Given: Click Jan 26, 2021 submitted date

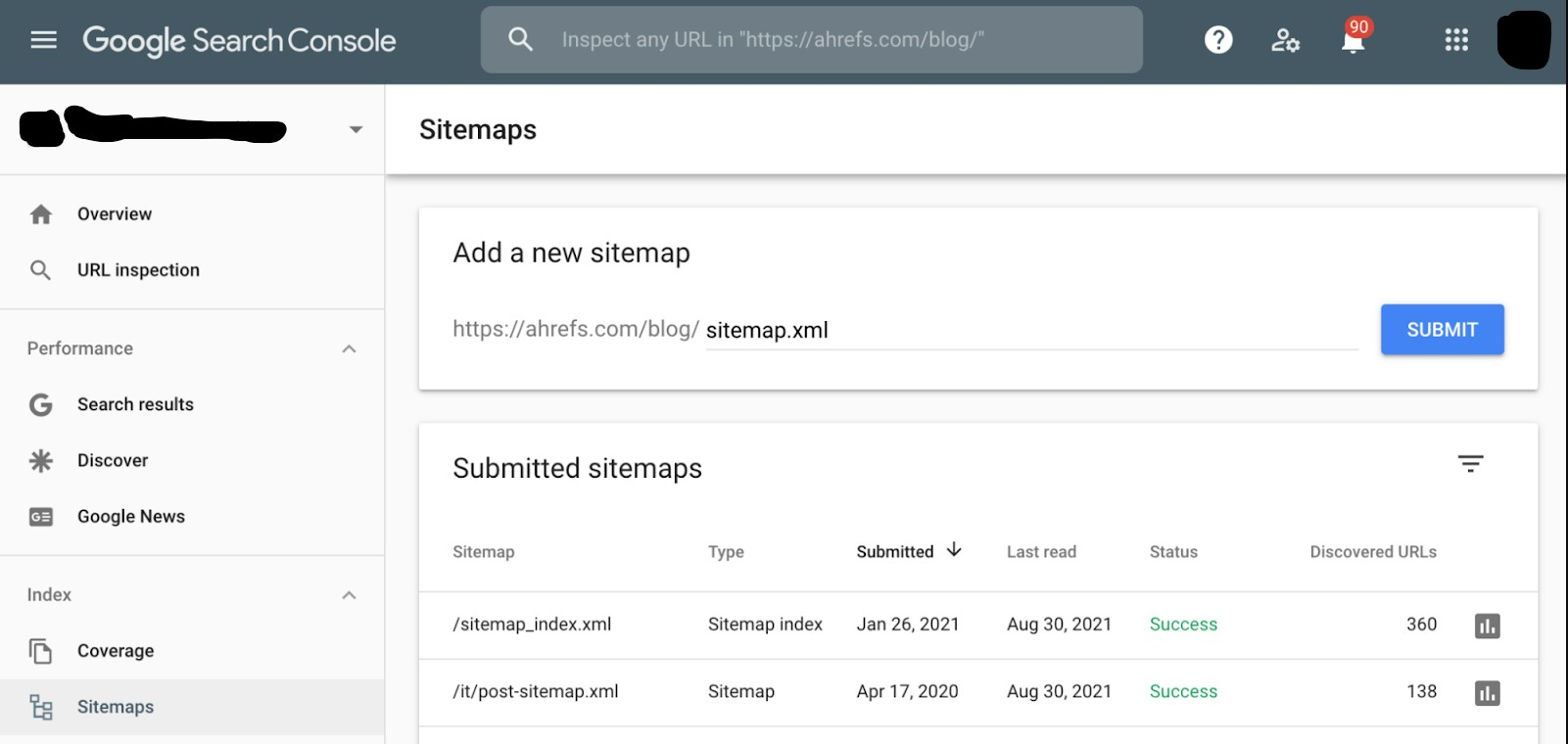Looking at the screenshot, I should click(x=907, y=625).
